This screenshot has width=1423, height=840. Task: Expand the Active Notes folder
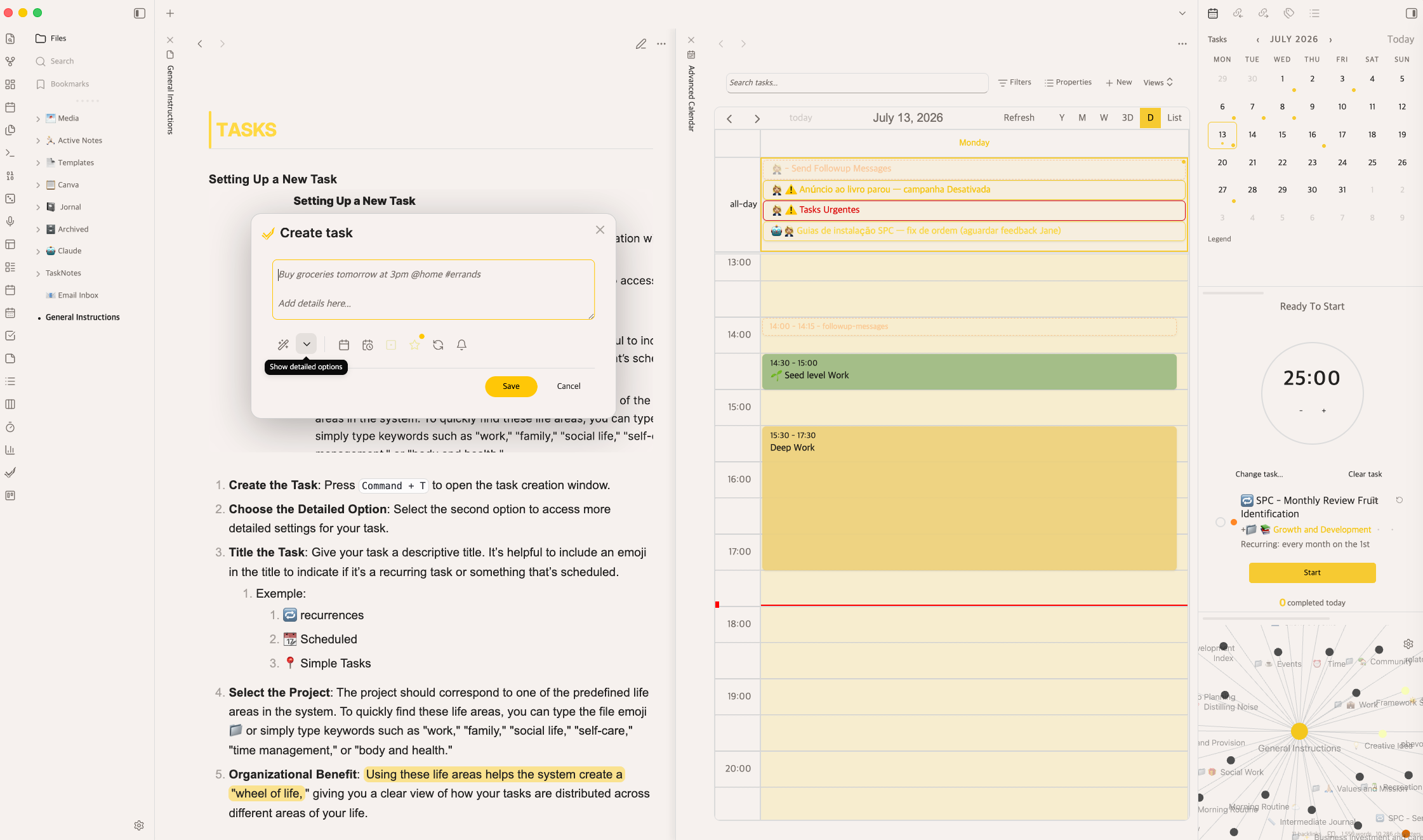click(38, 141)
